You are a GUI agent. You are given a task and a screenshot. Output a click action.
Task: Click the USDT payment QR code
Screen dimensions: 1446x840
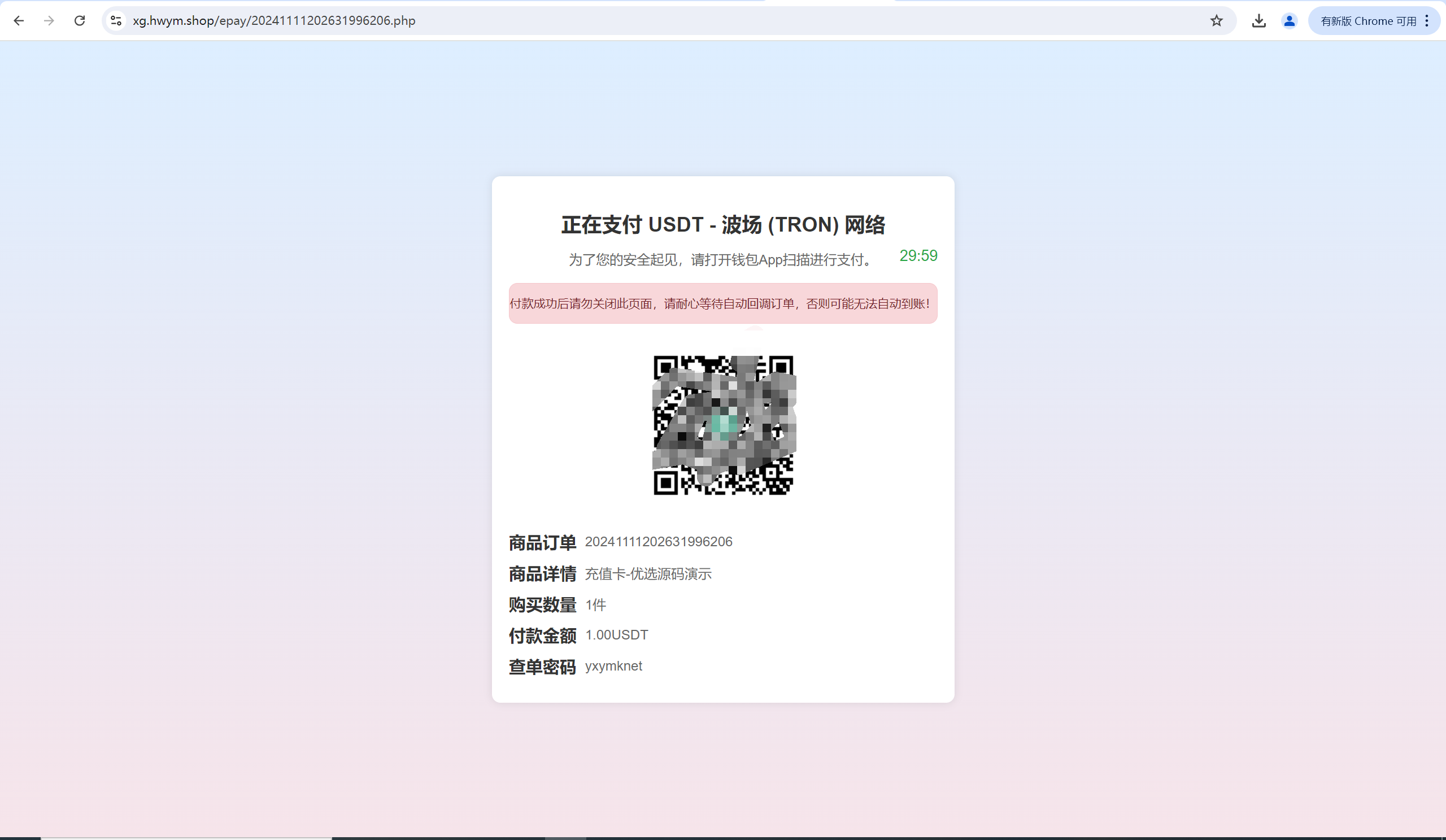tap(723, 425)
